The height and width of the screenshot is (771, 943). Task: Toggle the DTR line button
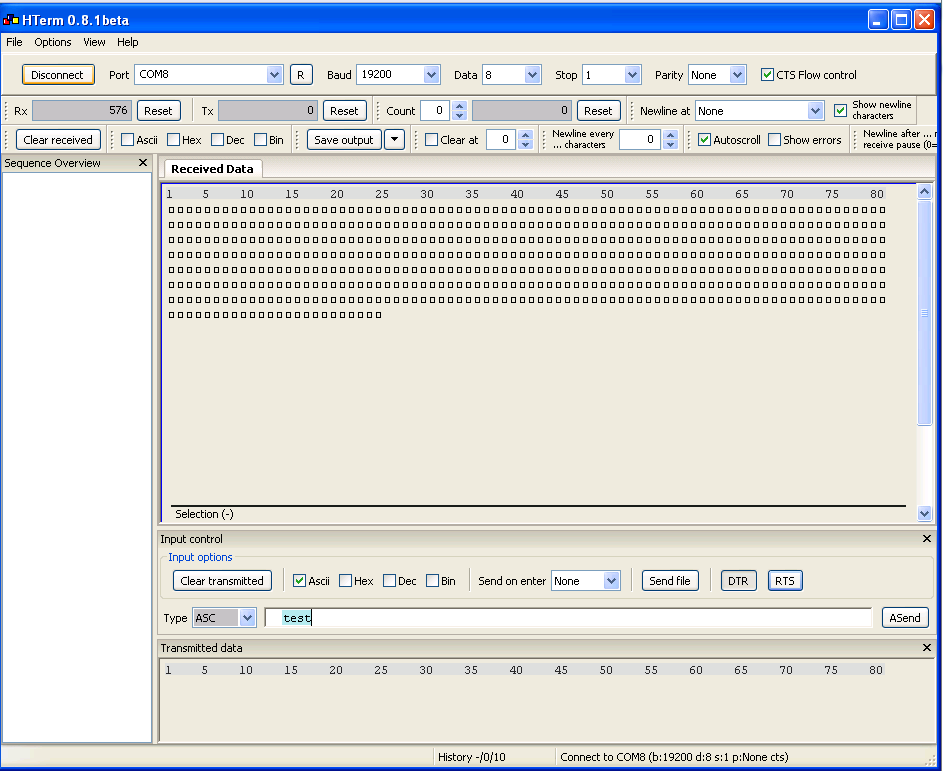click(738, 580)
